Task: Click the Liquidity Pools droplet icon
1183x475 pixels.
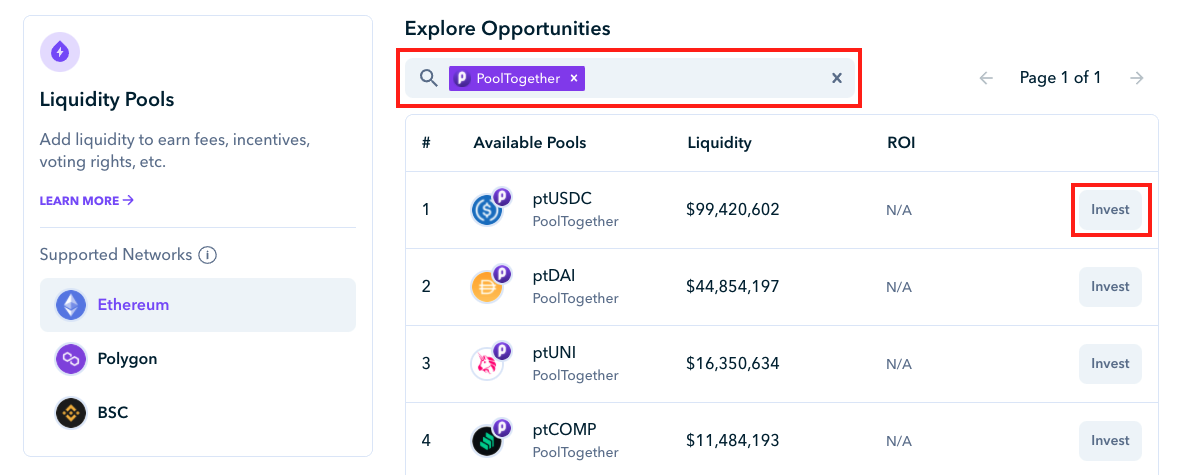Action: tap(60, 51)
